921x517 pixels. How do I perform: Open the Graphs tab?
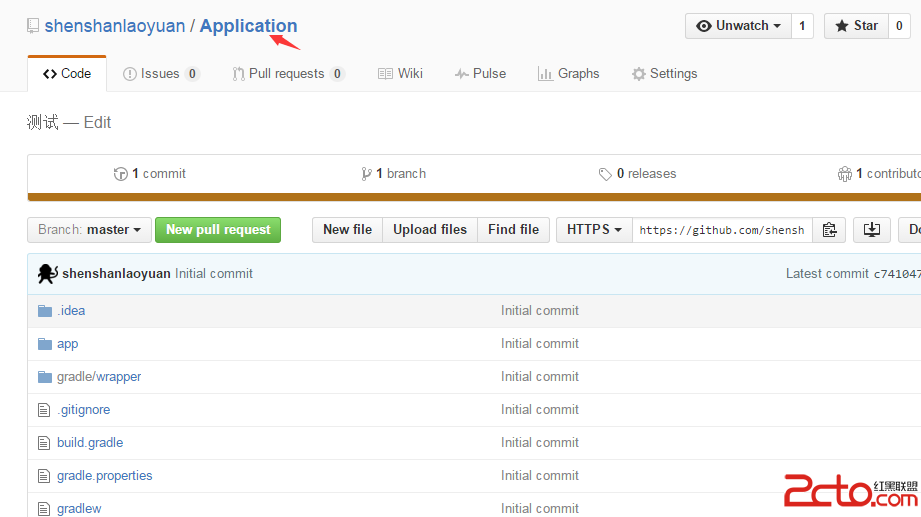[569, 73]
